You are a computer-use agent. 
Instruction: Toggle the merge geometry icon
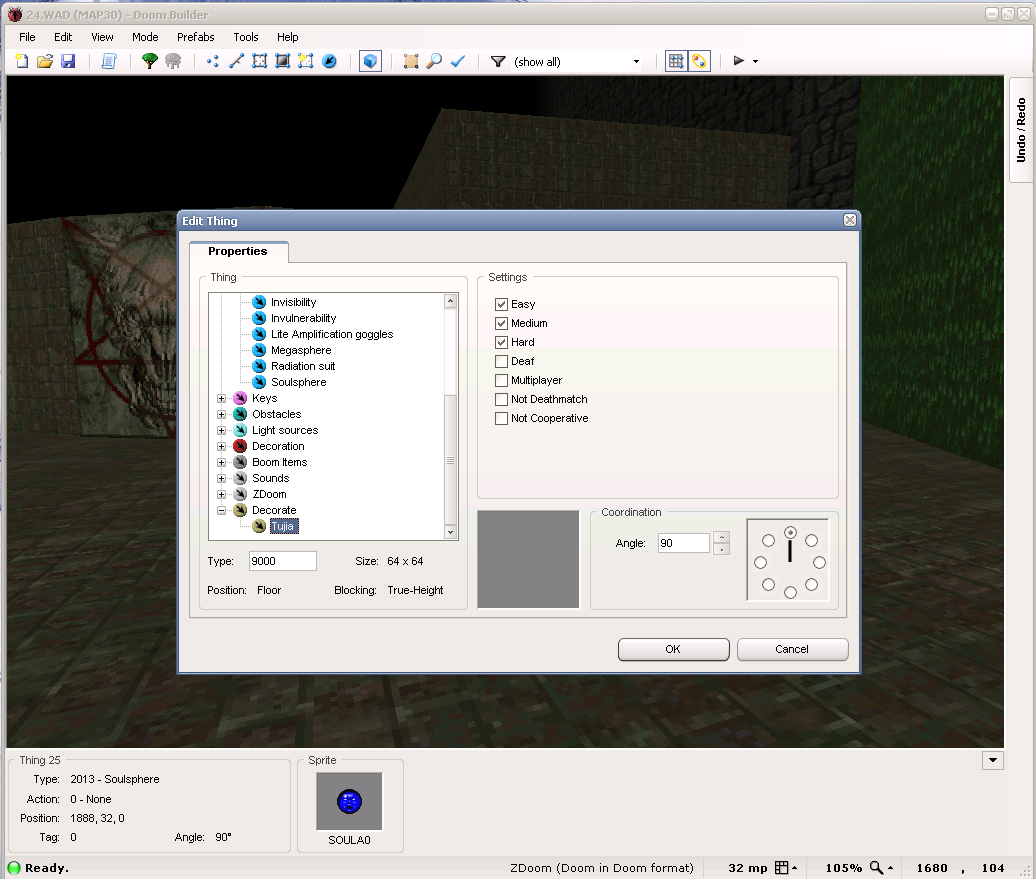pos(699,61)
